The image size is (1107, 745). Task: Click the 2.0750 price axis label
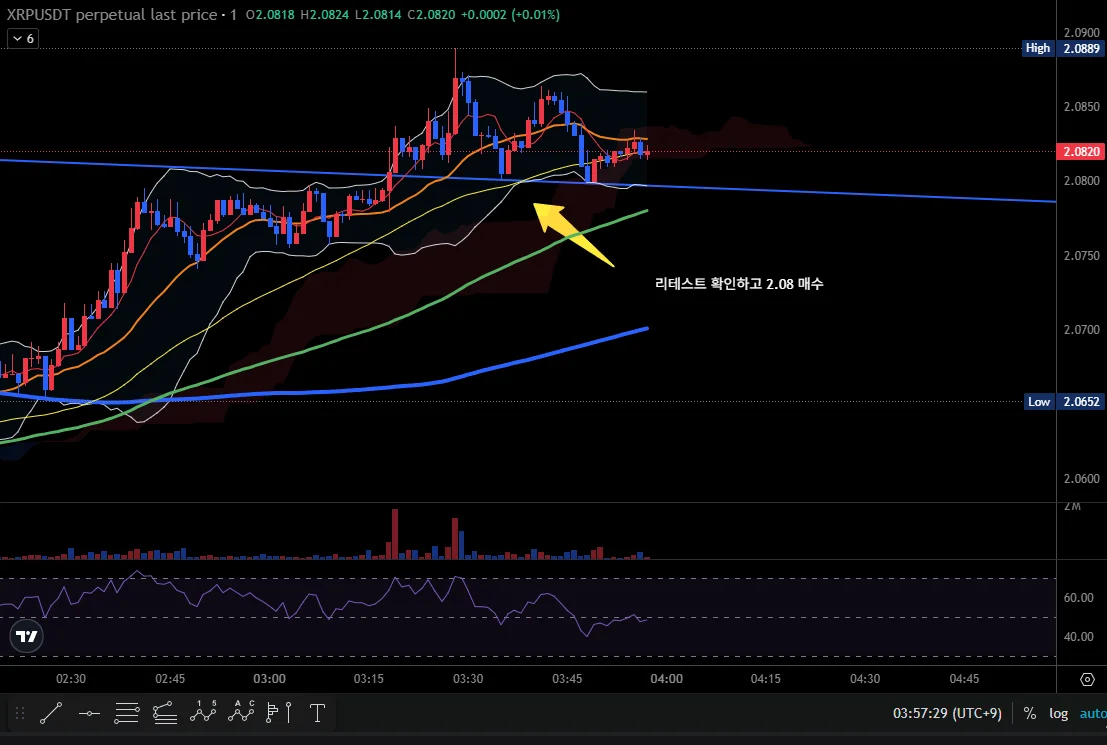(x=1082, y=256)
